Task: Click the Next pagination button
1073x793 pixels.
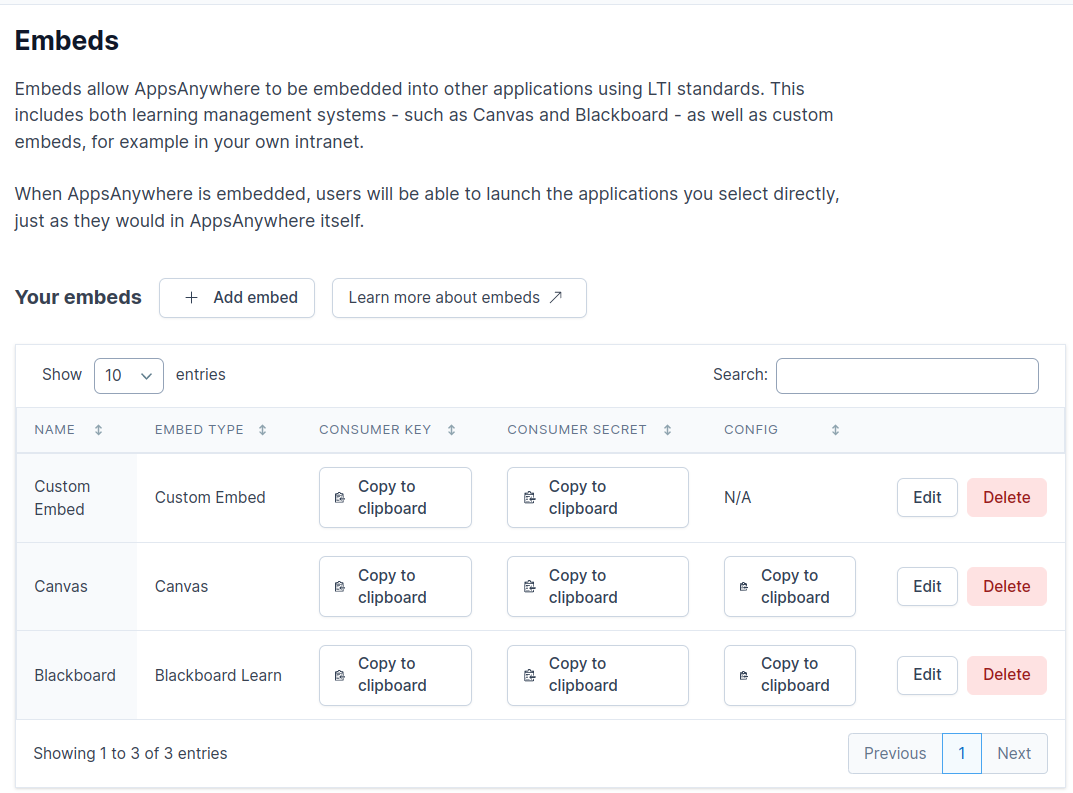Action: pyautogui.click(x=1014, y=754)
